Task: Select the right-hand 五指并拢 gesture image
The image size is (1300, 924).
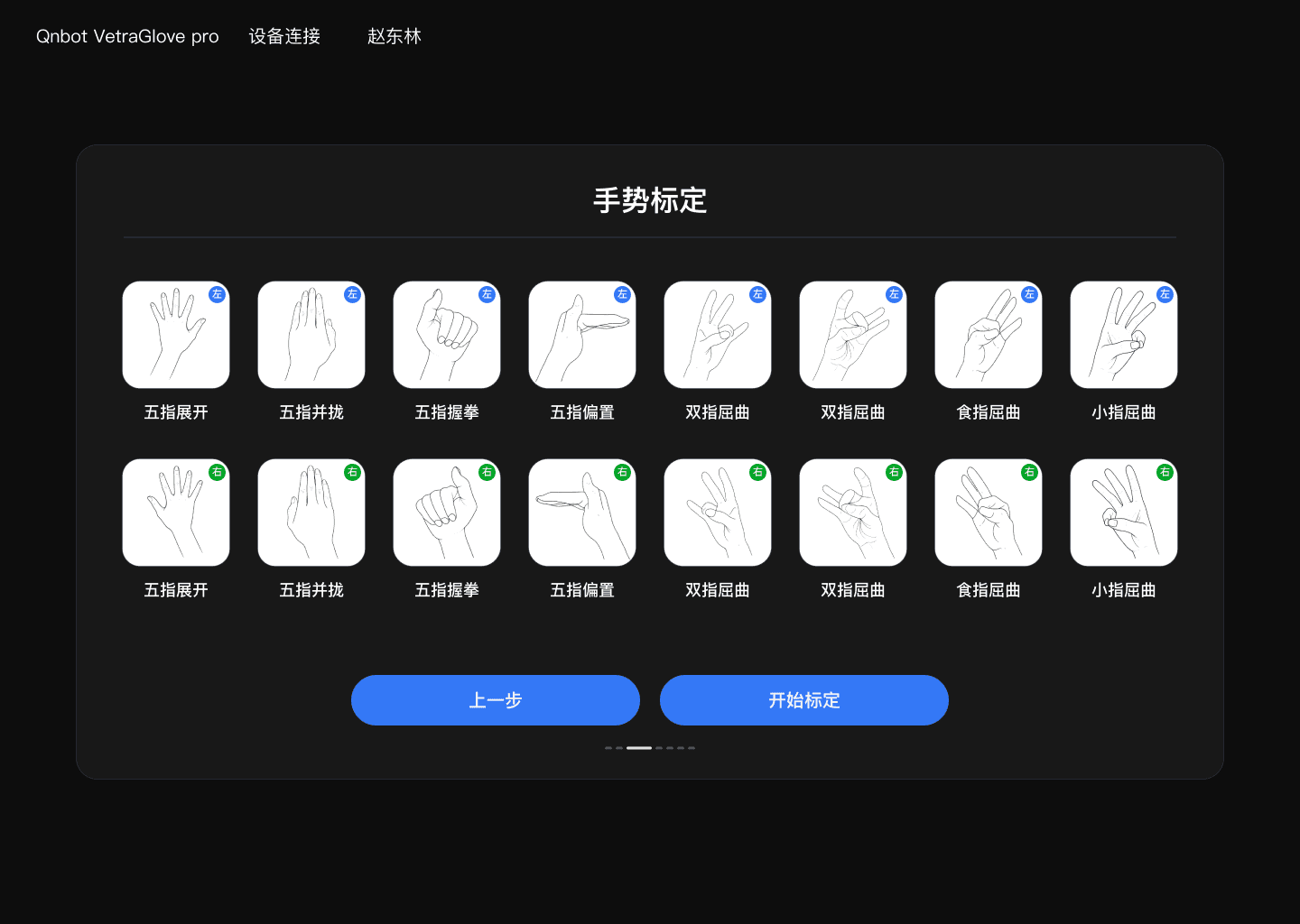Action: (x=311, y=513)
